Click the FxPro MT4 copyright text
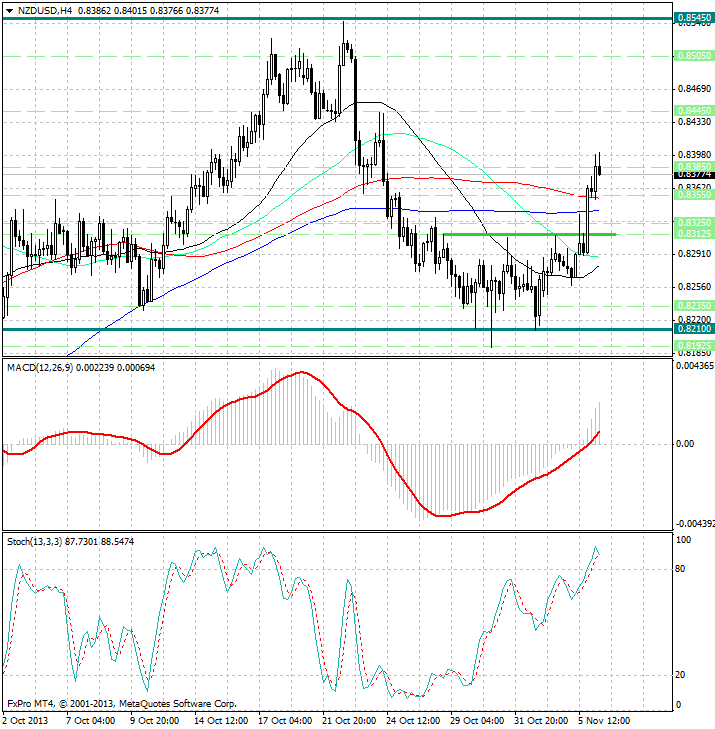Image resolution: width=715 pixels, height=729 pixels. (120, 704)
